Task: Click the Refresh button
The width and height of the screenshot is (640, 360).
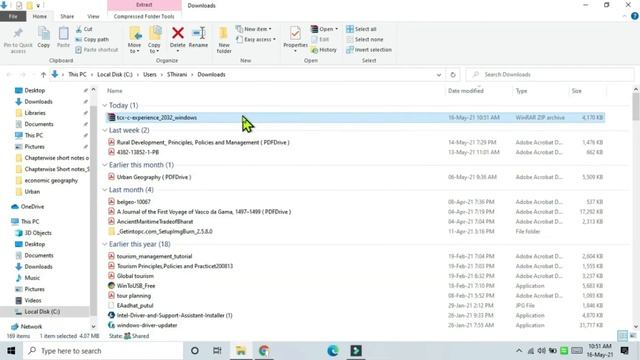Action: [x=453, y=75]
